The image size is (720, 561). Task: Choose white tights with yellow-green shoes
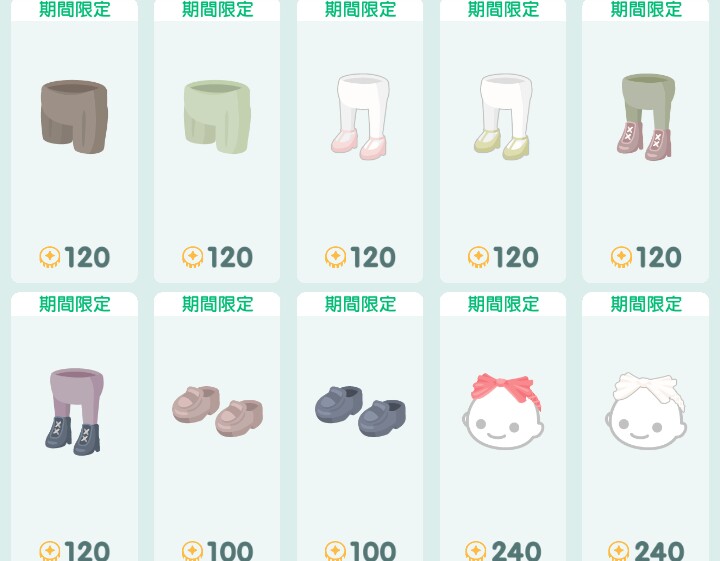[503, 117]
